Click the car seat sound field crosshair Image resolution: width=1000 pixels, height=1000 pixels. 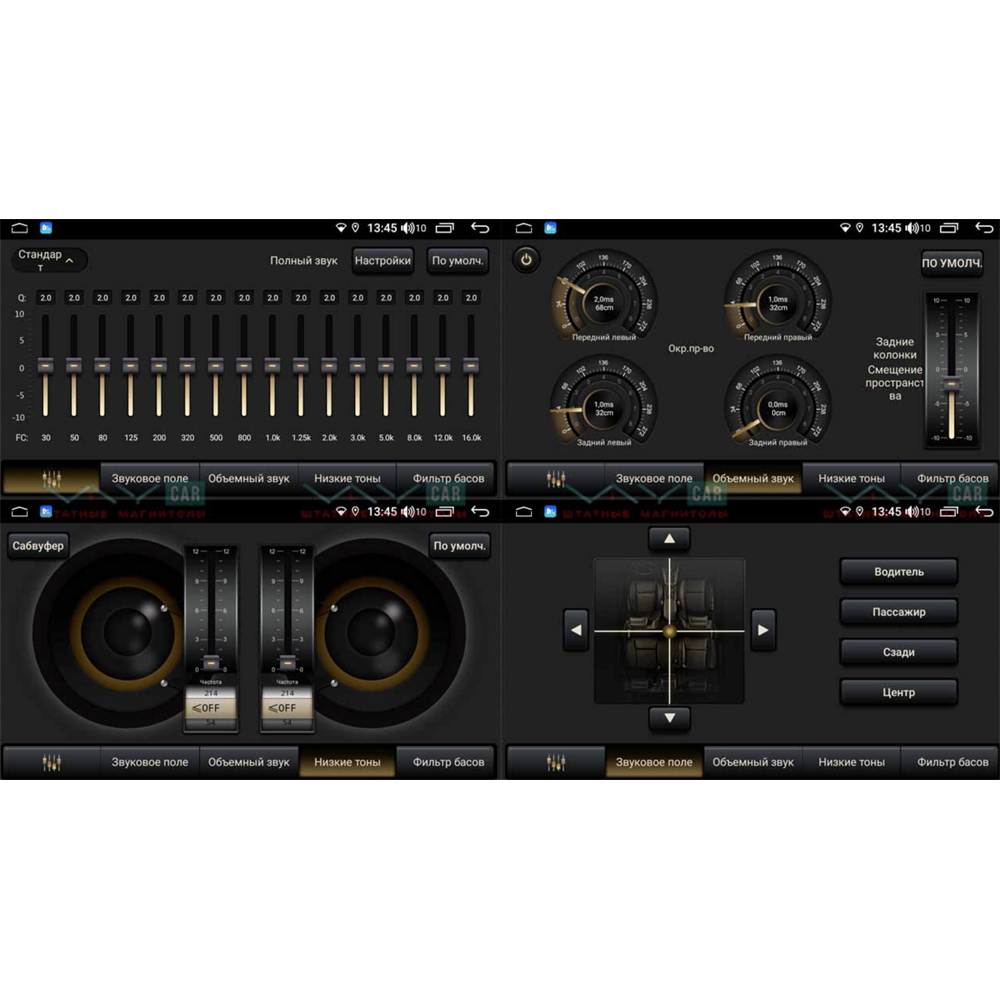(669, 631)
